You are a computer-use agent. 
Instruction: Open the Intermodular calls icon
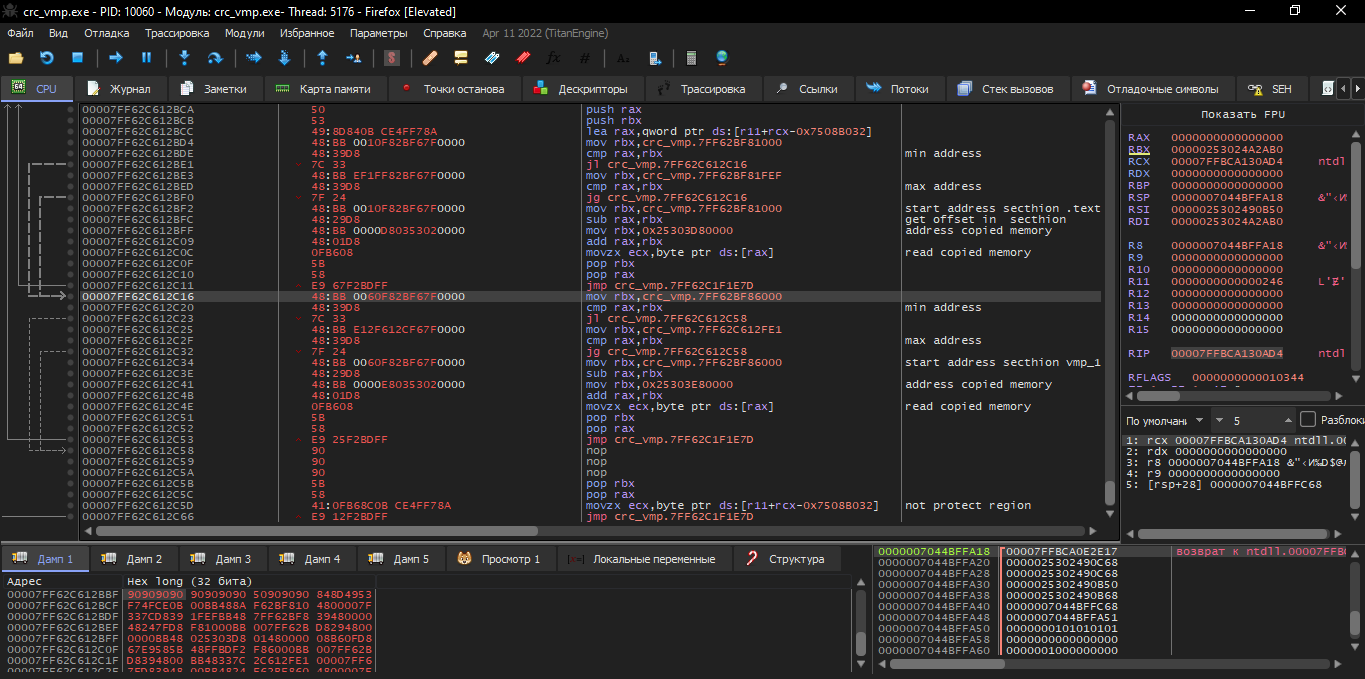tap(654, 58)
